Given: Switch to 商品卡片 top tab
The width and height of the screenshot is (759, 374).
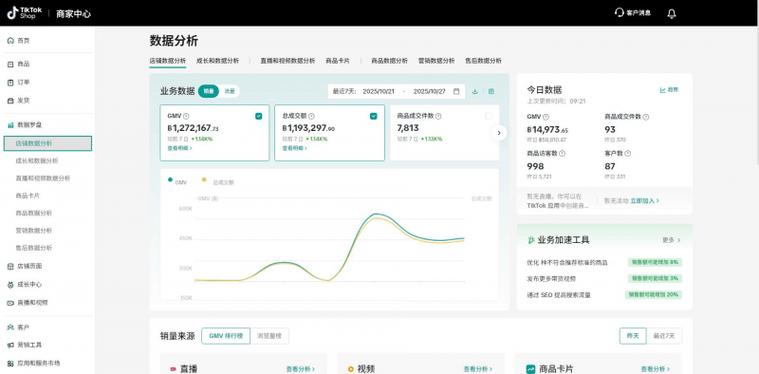Looking at the screenshot, I should 337,61.
